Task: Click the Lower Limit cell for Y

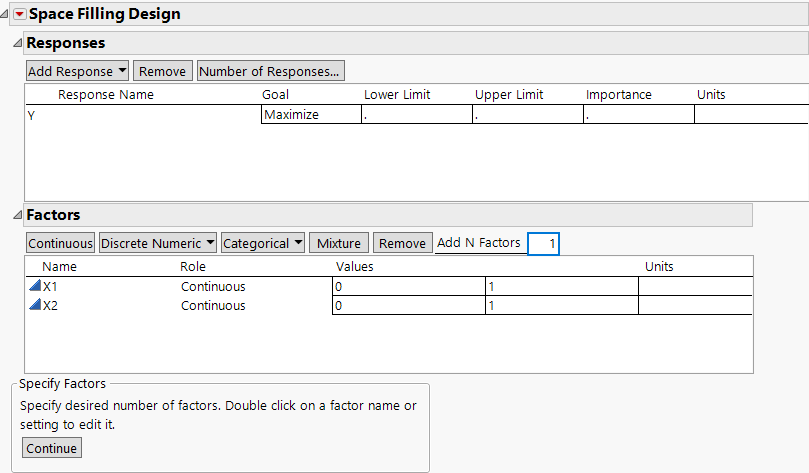Action: click(x=415, y=115)
